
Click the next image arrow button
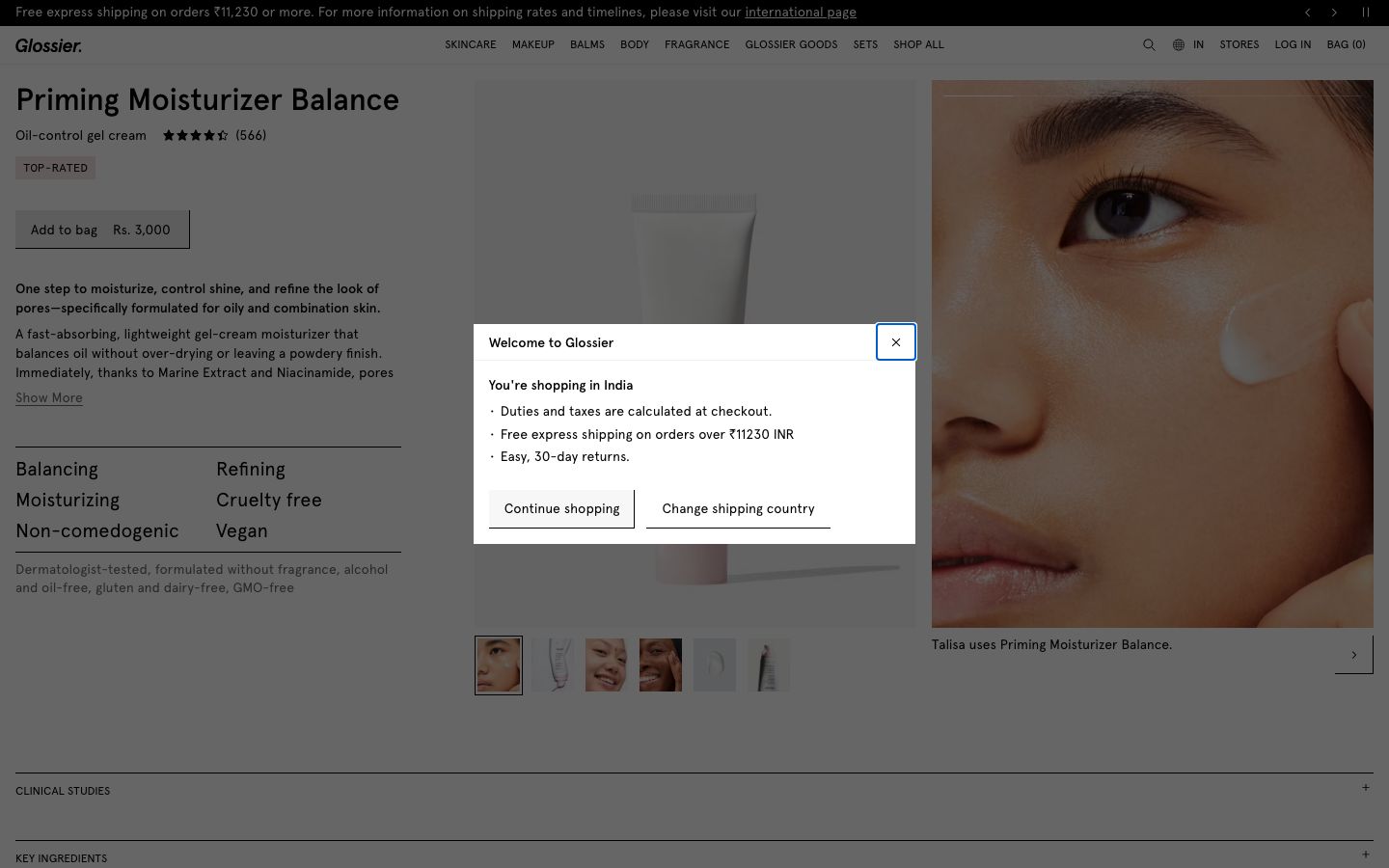pyautogui.click(x=1354, y=655)
